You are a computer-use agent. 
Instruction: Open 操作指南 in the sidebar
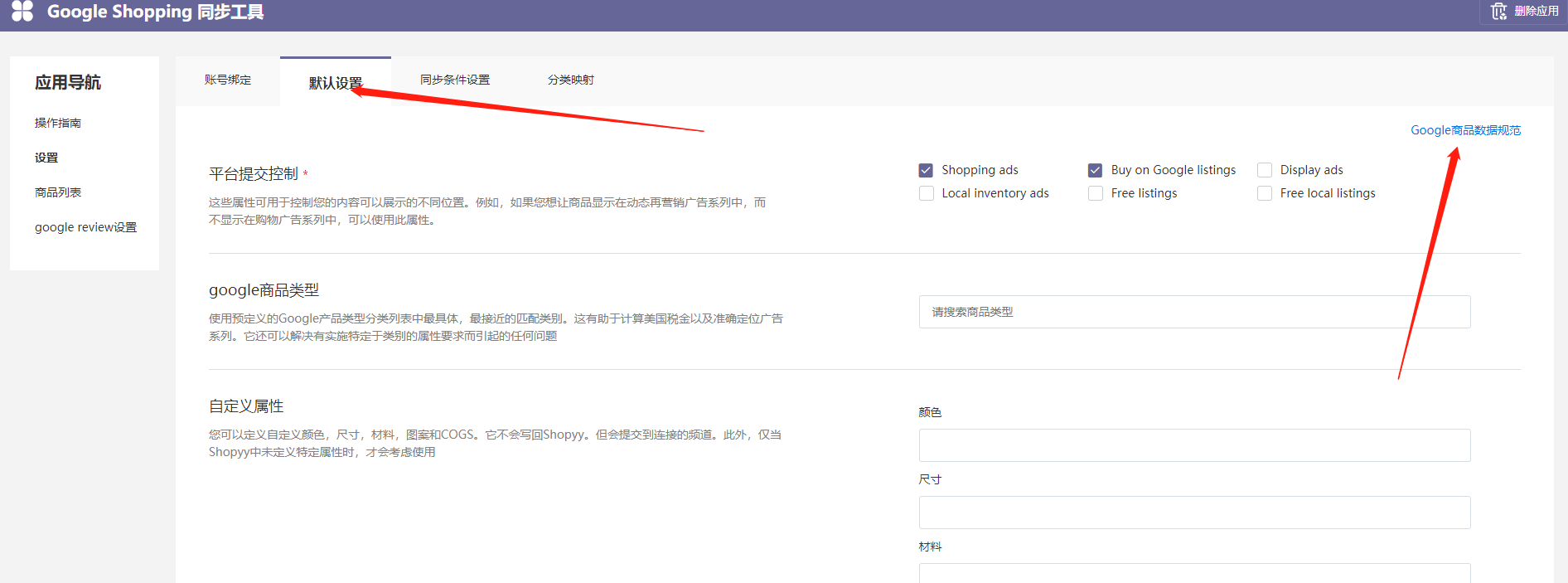pyautogui.click(x=58, y=123)
